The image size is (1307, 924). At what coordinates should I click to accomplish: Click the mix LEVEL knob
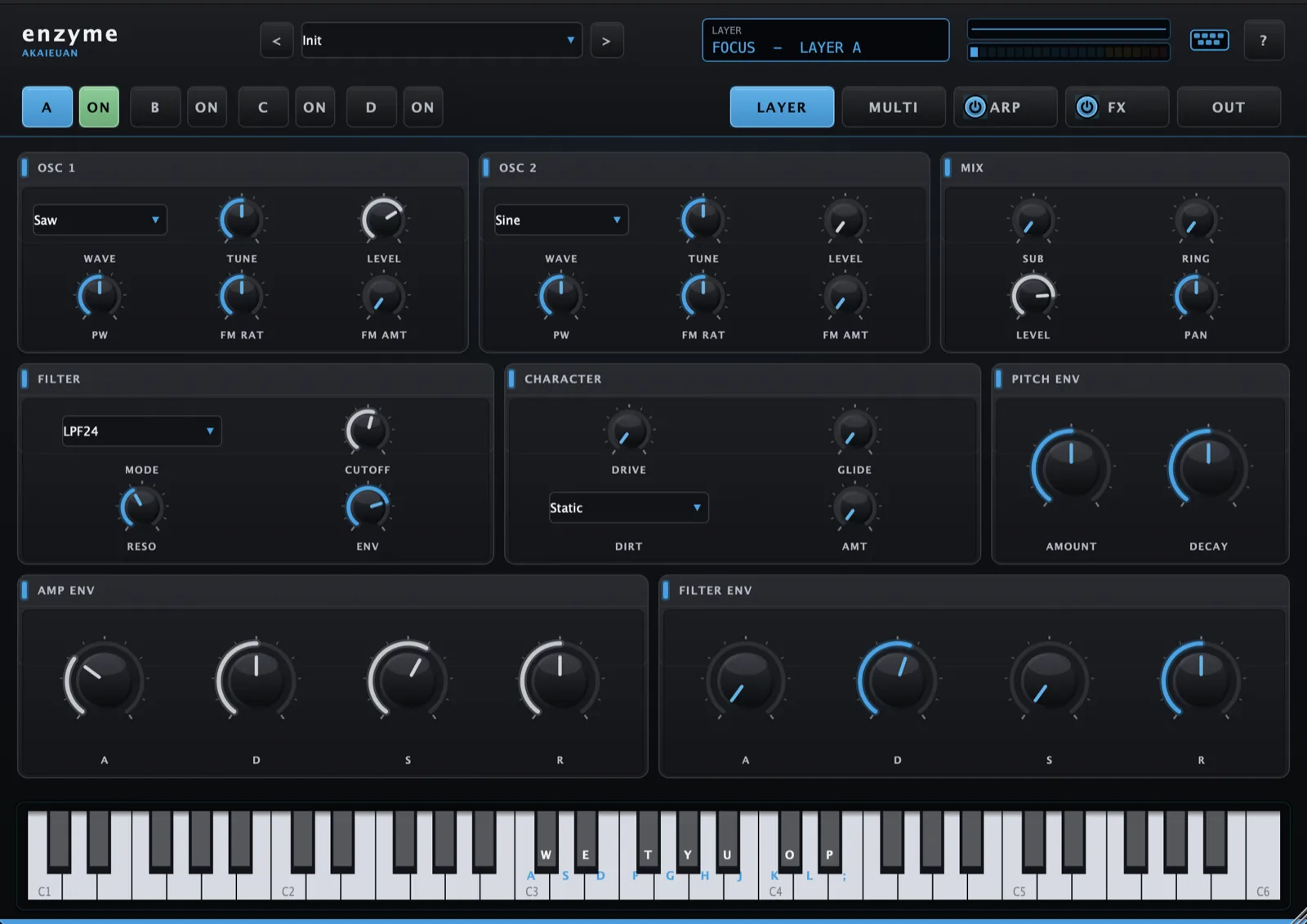pos(1033,296)
